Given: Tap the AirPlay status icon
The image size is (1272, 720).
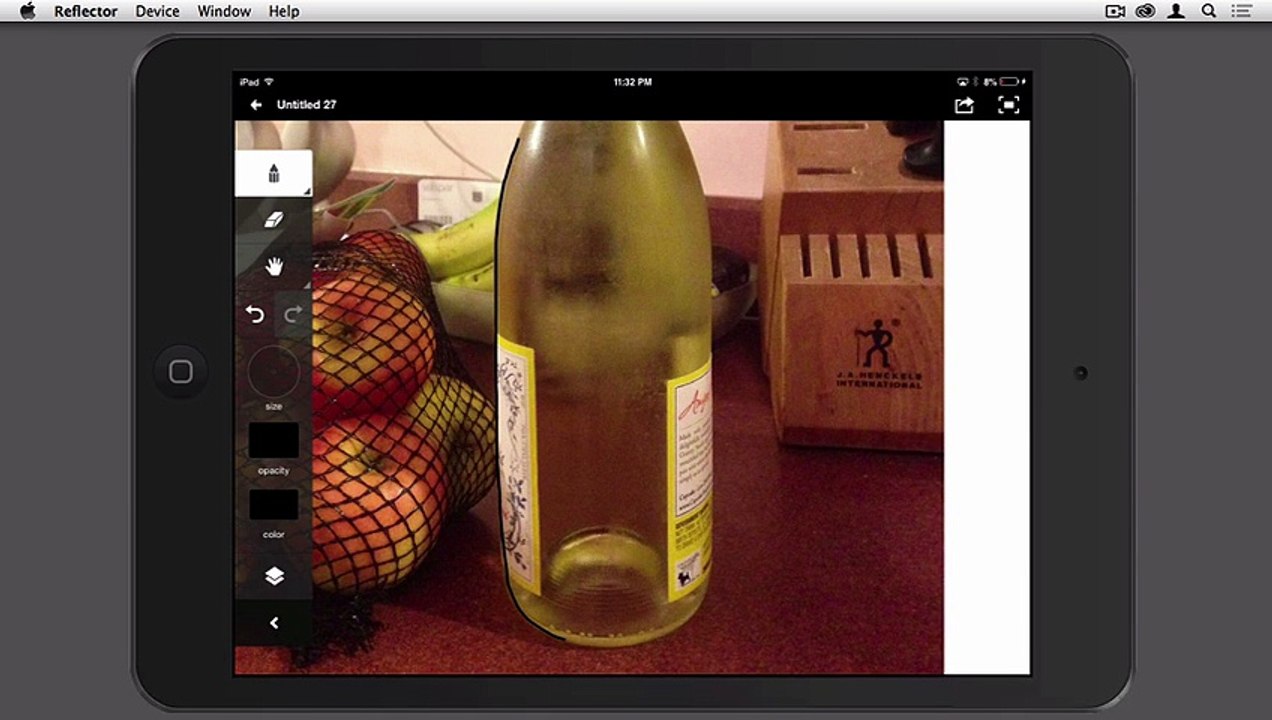Looking at the screenshot, I should (x=963, y=82).
